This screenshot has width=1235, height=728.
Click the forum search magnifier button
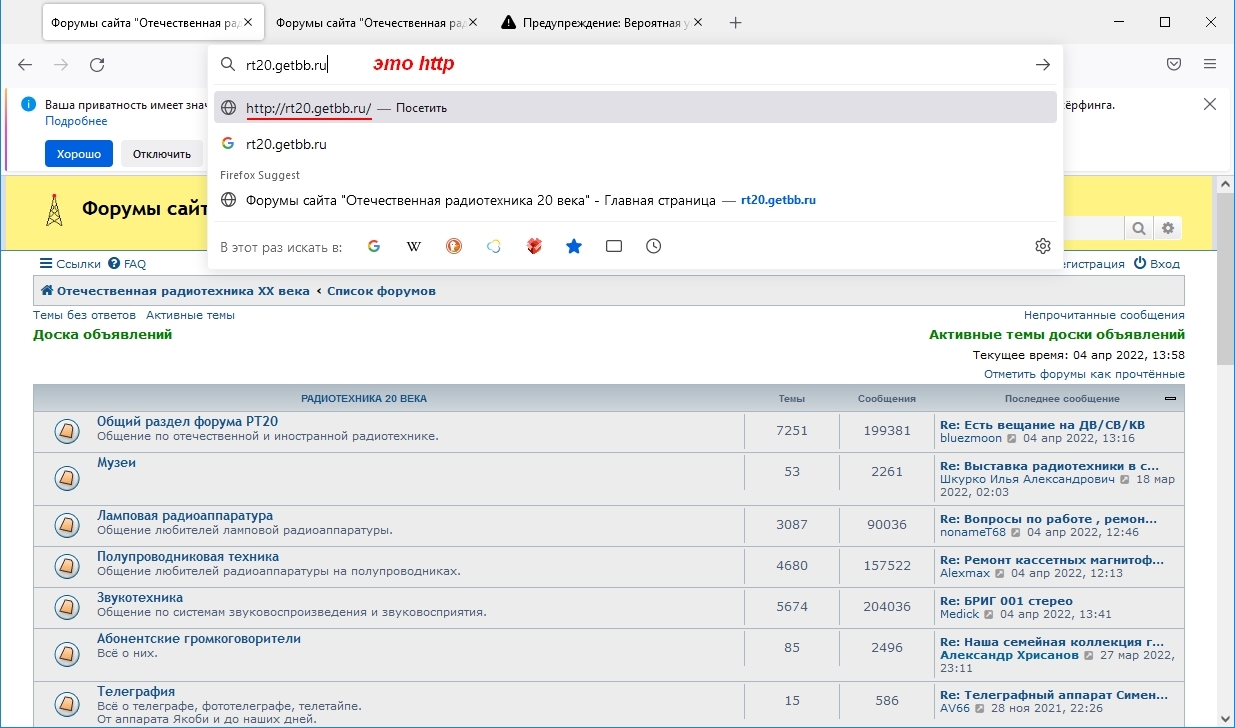pyautogui.click(x=1139, y=229)
